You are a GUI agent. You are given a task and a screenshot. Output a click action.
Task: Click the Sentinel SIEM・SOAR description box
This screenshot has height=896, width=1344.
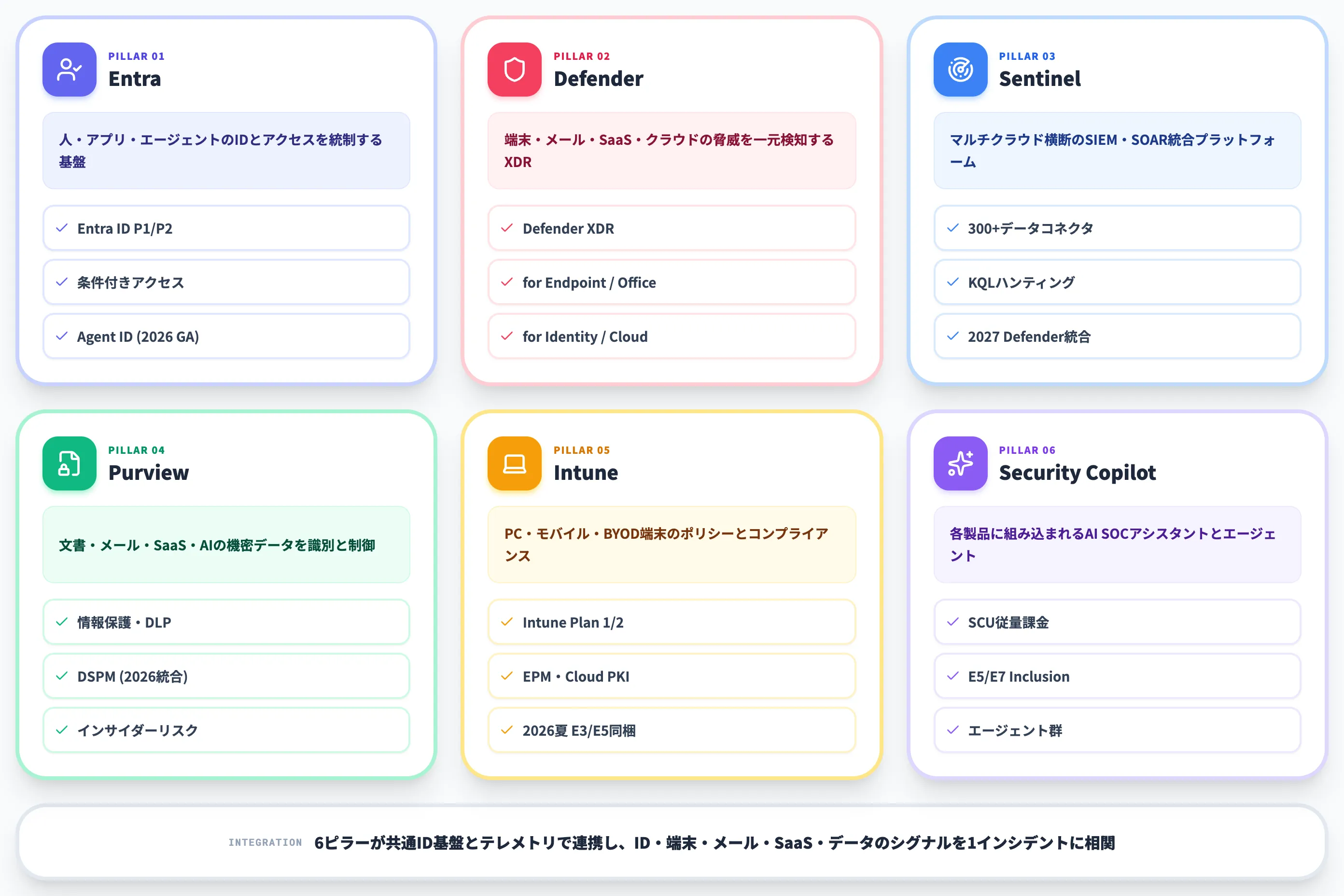[x=1117, y=151]
